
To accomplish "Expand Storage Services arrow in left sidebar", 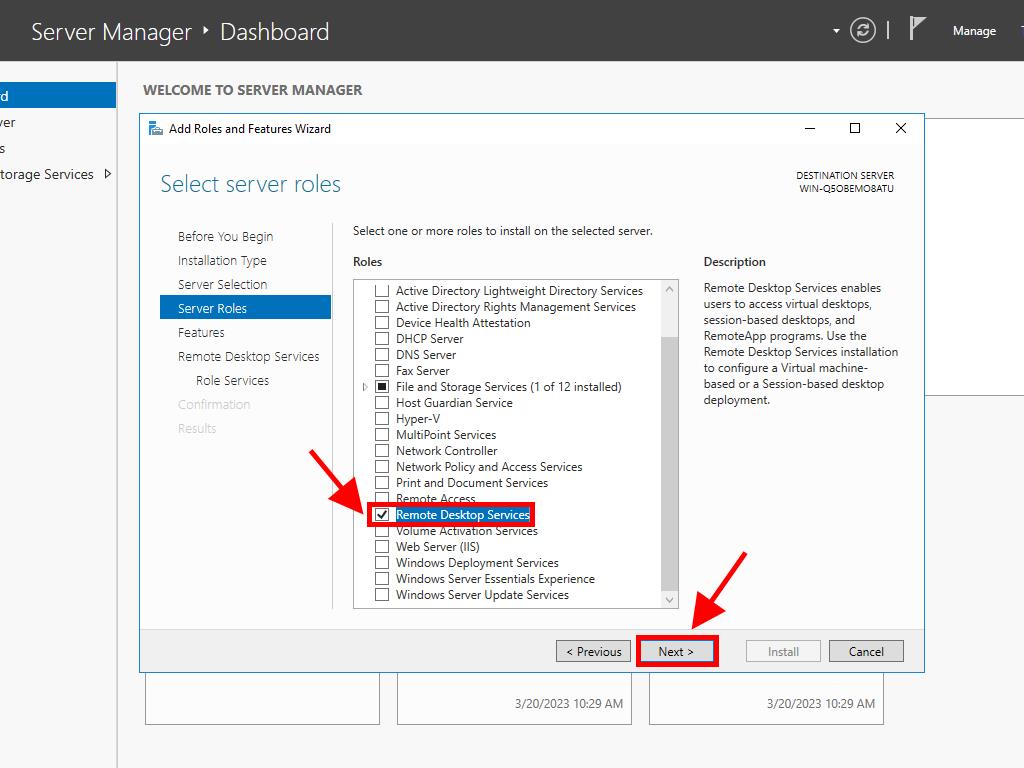I will point(108,174).
